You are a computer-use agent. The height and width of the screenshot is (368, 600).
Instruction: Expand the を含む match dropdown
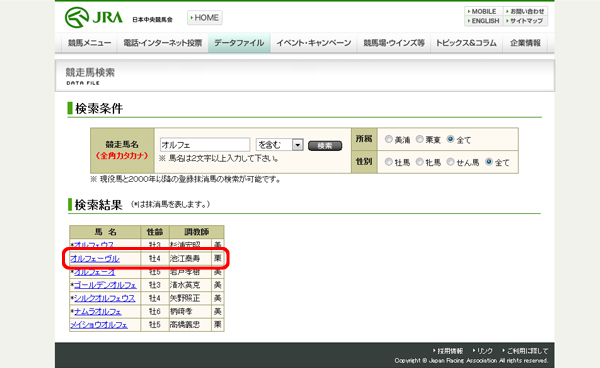(280, 145)
